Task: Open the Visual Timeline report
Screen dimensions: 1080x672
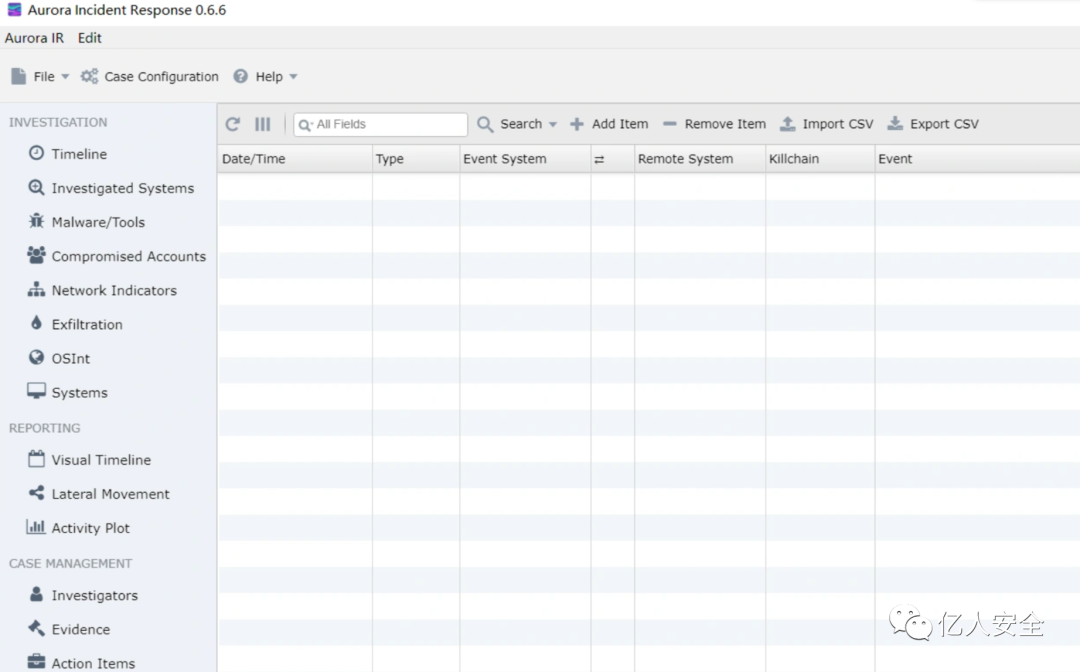Action: pyautogui.click(x=101, y=460)
